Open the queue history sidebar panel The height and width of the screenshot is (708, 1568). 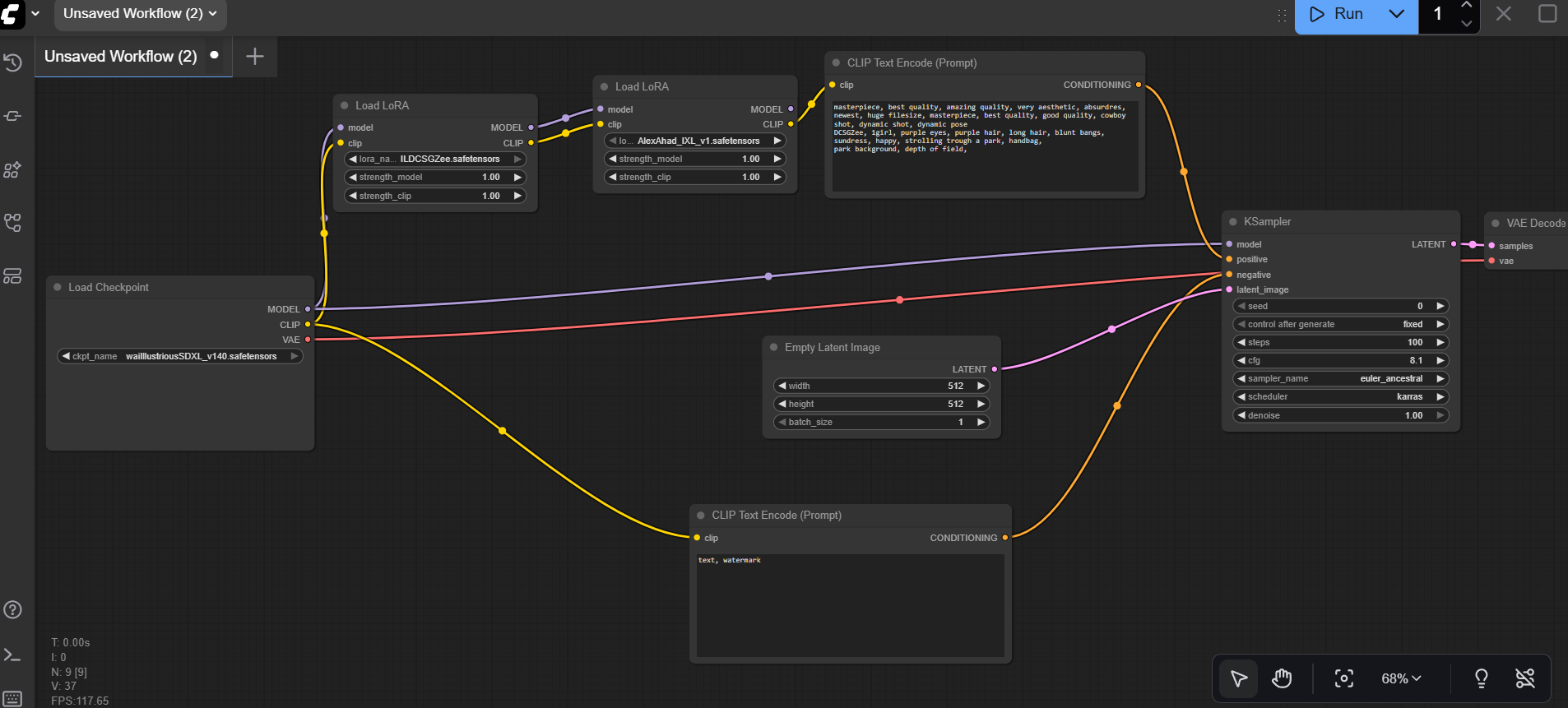(12, 62)
